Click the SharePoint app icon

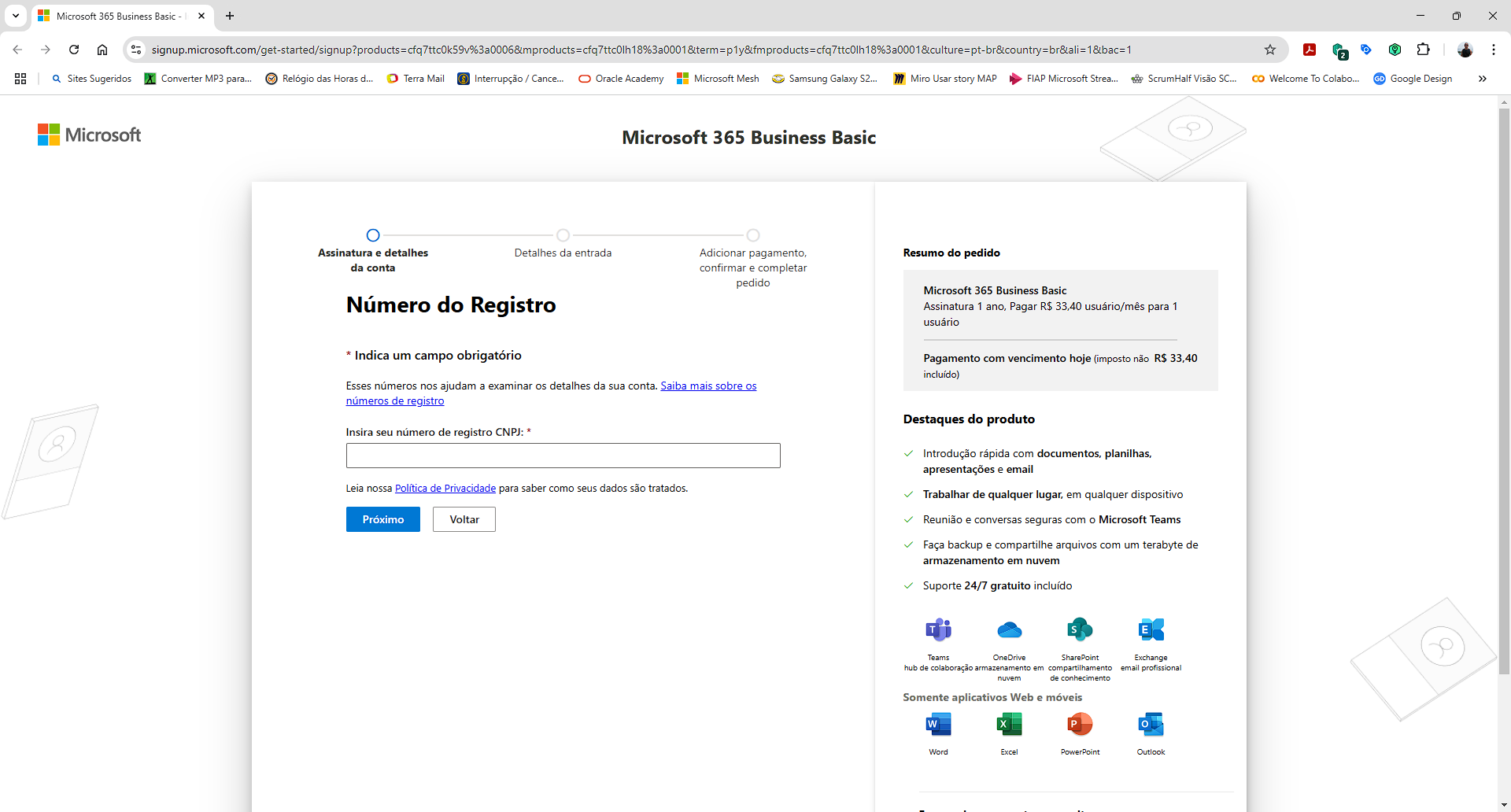pyautogui.click(x=1080, y=629)
